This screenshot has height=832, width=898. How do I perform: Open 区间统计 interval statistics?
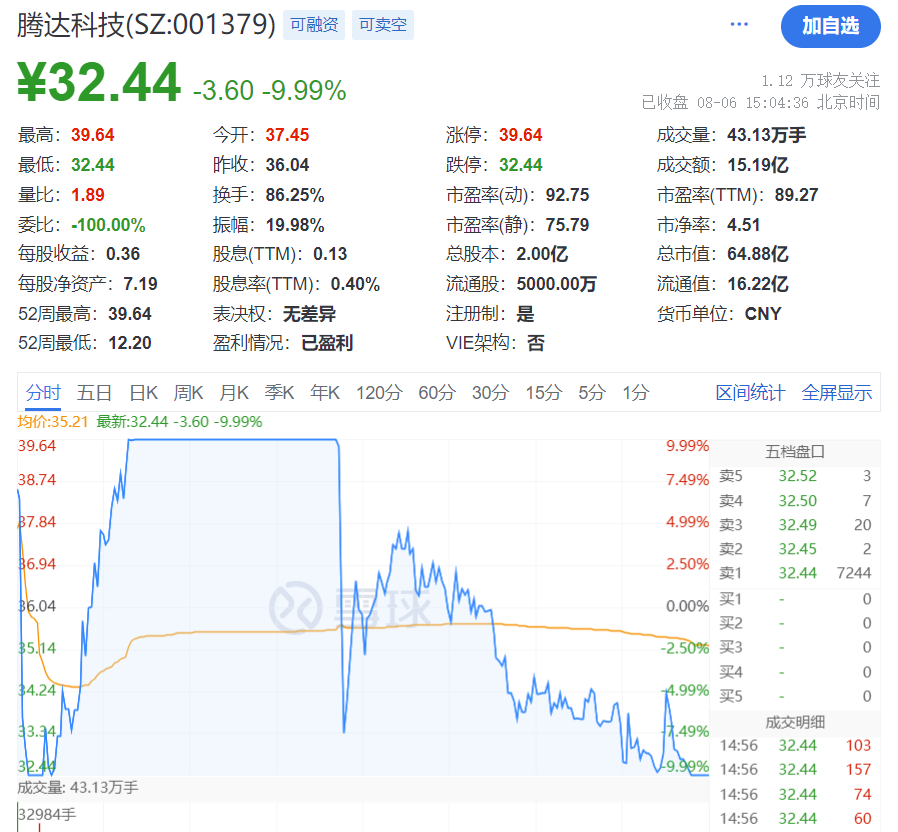750,393
